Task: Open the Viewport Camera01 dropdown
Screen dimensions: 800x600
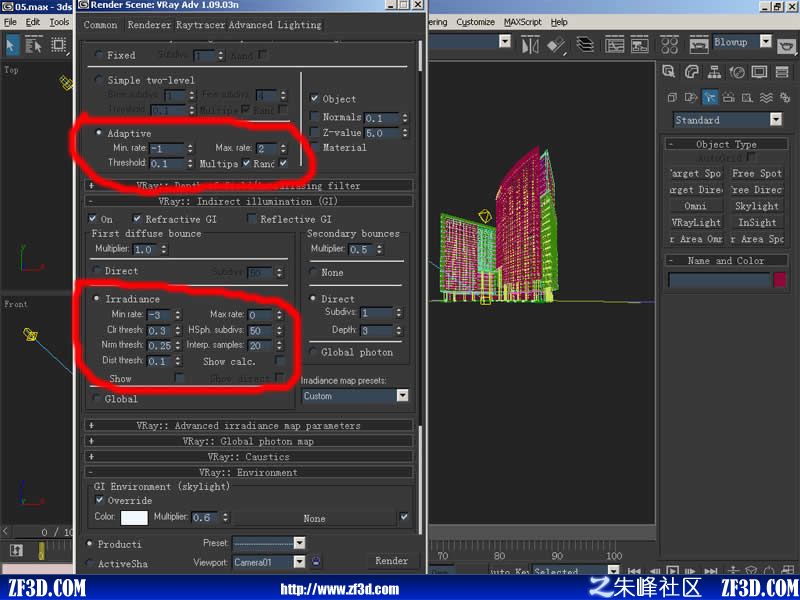Action: tap(269, 562)
